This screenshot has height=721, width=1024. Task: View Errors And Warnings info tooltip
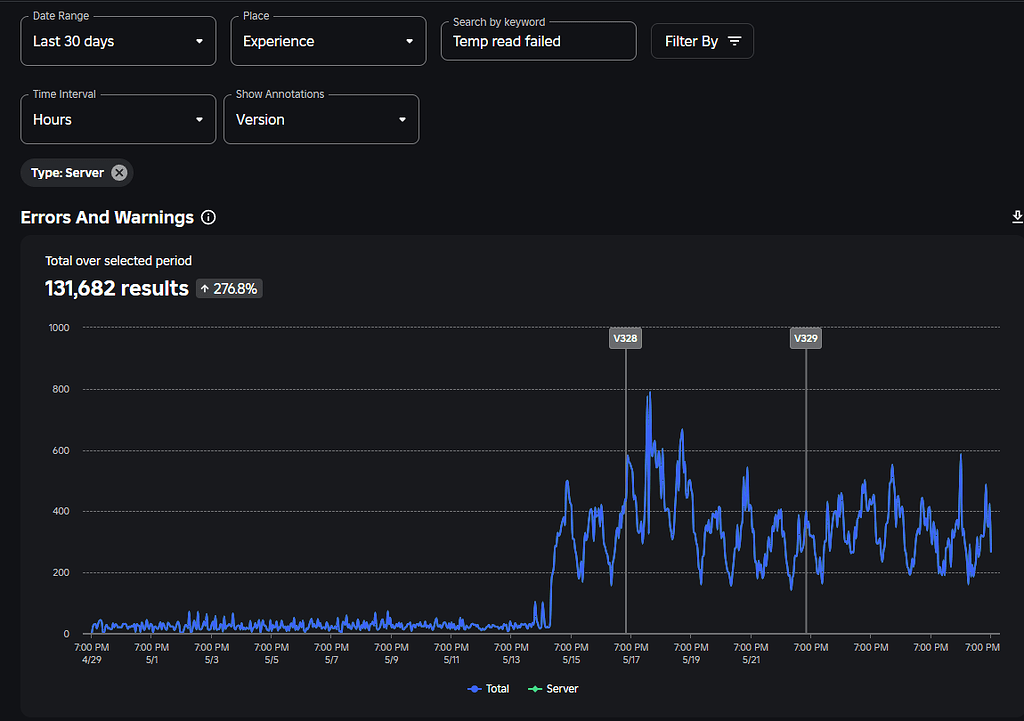point(207,217)
